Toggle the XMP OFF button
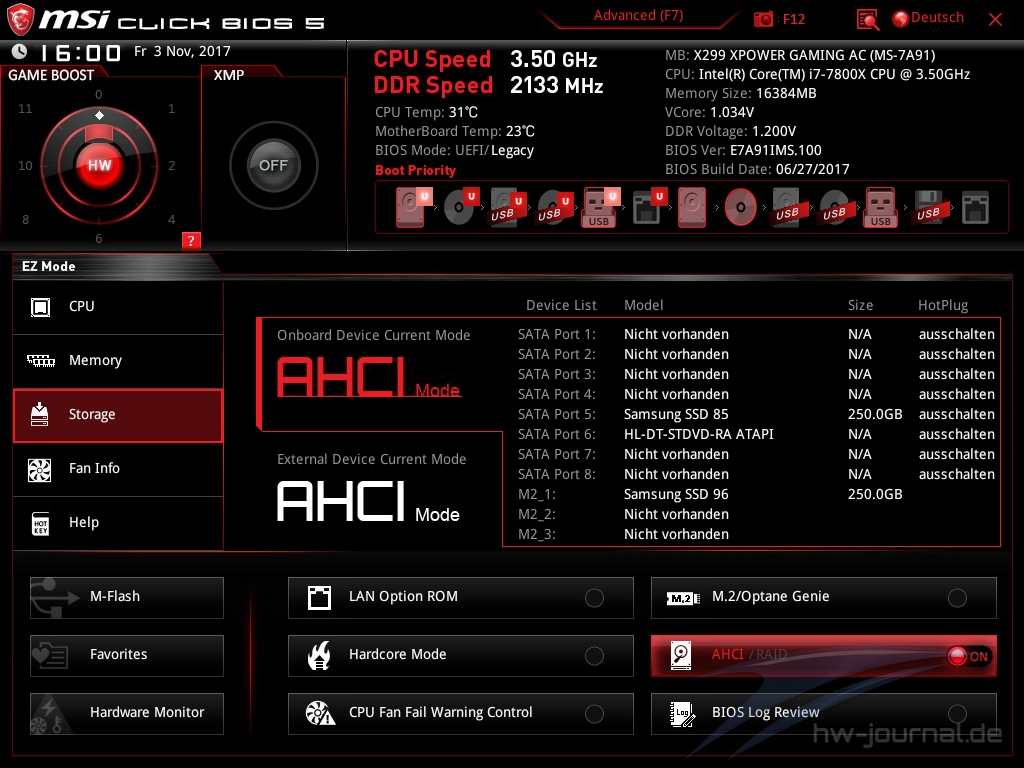This screenshot has width=1024, height=768. coord(273,165)
